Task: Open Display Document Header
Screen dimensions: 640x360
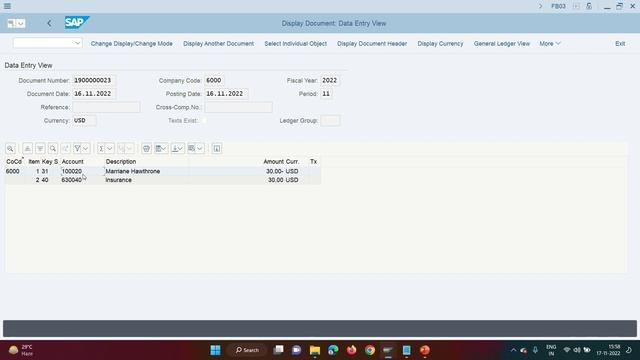Action: (372, 44)
